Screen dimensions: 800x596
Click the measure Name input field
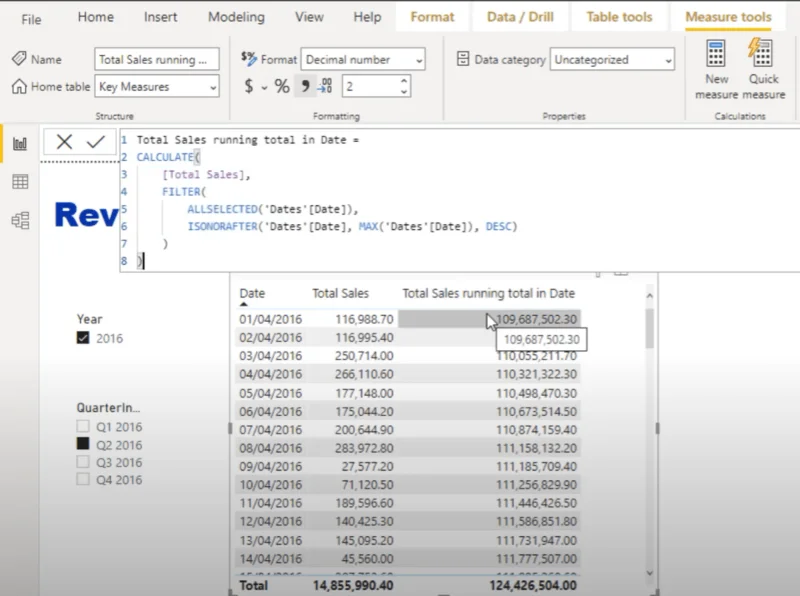point(157,60)
